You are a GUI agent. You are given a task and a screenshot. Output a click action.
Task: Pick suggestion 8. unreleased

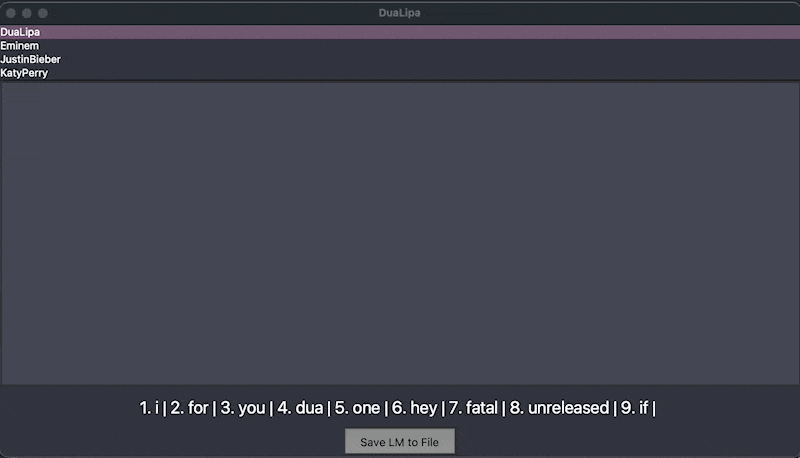point(559,408)
